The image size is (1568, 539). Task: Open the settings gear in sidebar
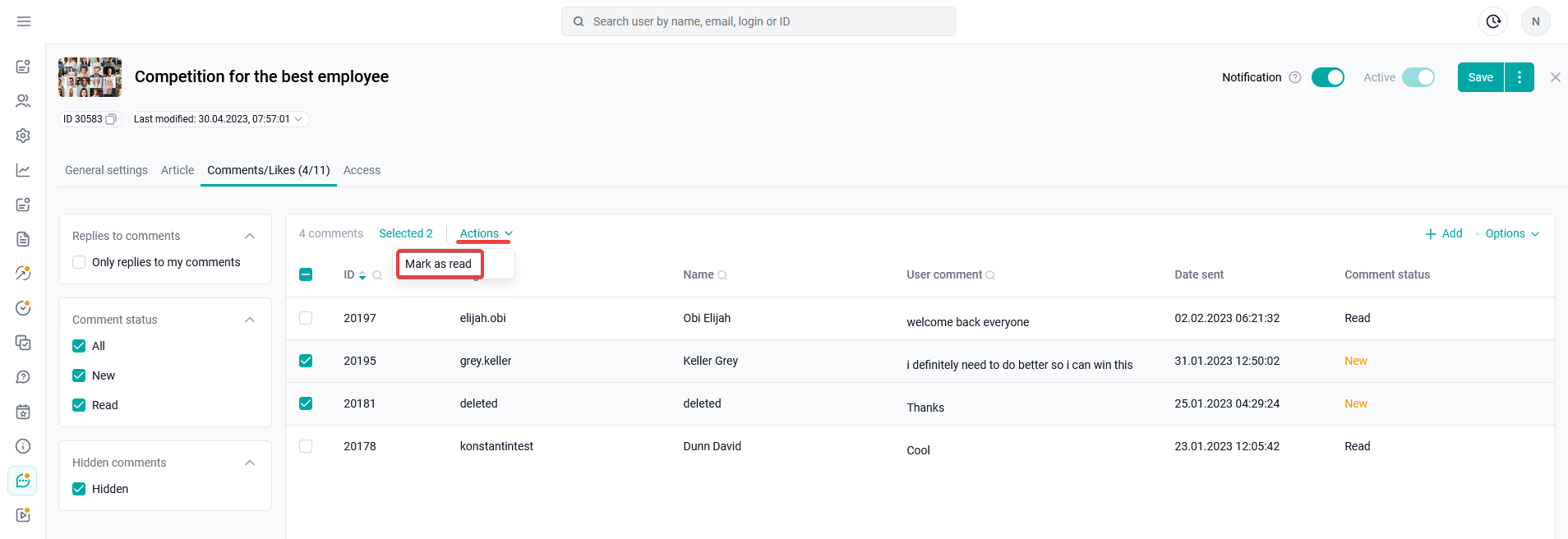(23, 136)
